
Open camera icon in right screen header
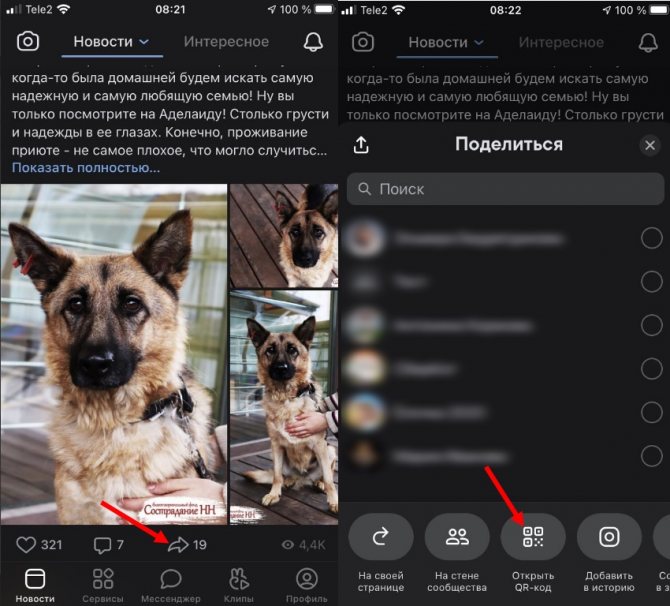click(x=363, y=42)
